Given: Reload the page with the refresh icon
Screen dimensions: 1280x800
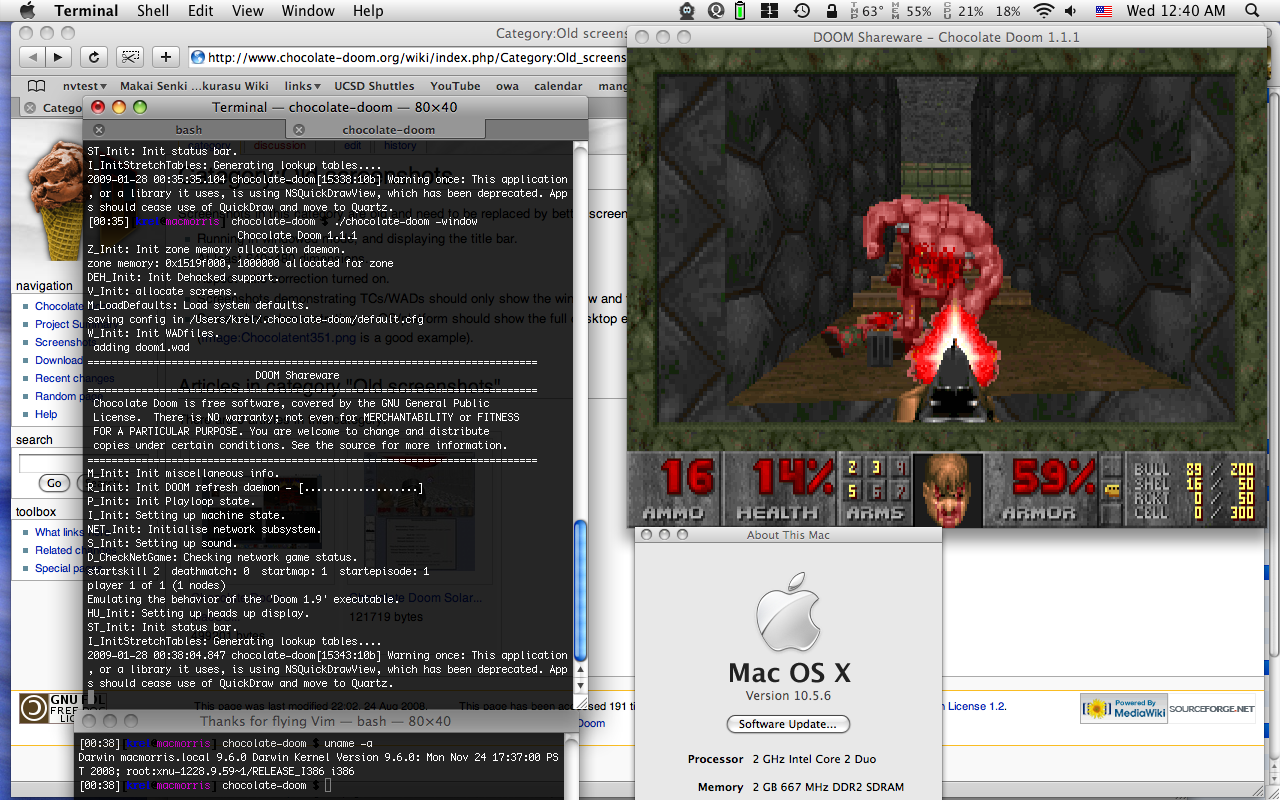Looking at the screenshot, I should point(93,57).
